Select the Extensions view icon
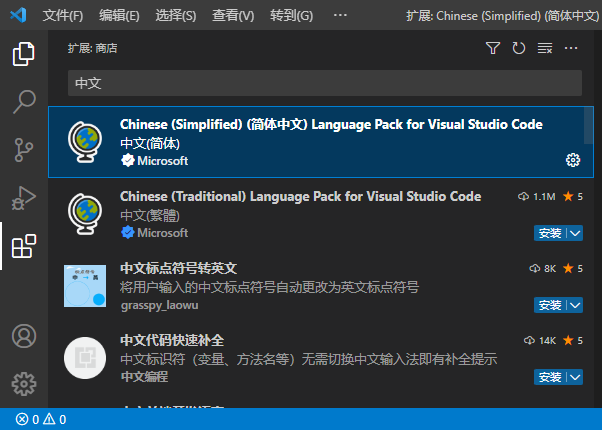Screen dimensions: 602x430 (x=24, y=246)
